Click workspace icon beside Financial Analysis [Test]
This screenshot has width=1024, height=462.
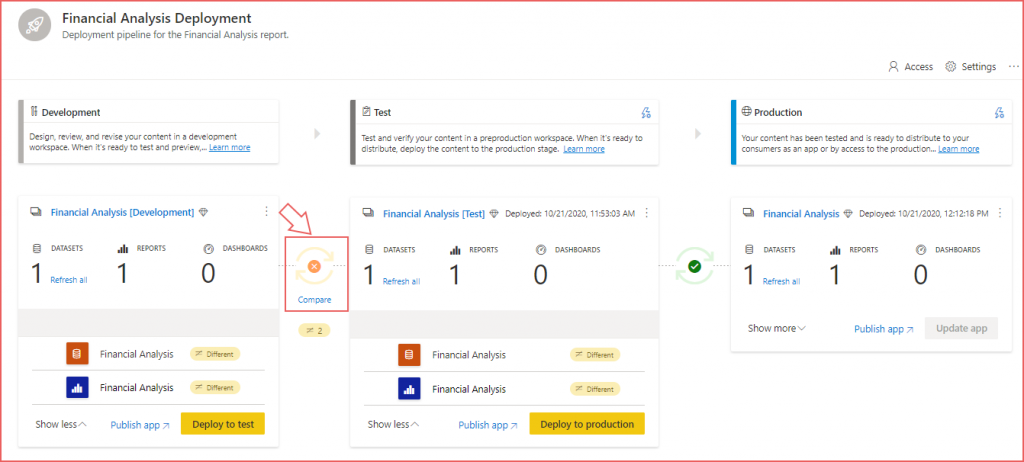pos(369,213)
